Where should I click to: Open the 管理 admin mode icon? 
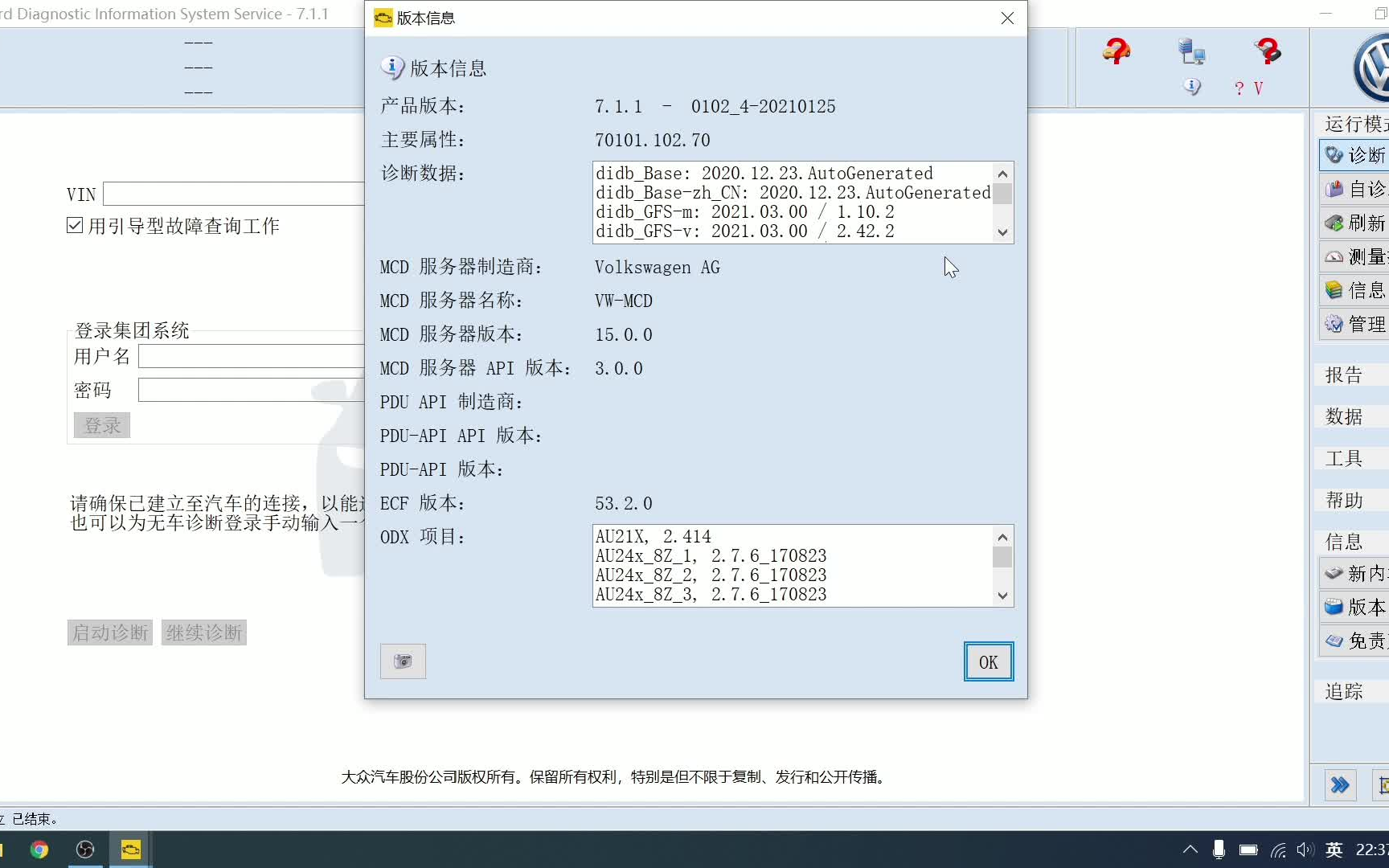pos(1358,324)
